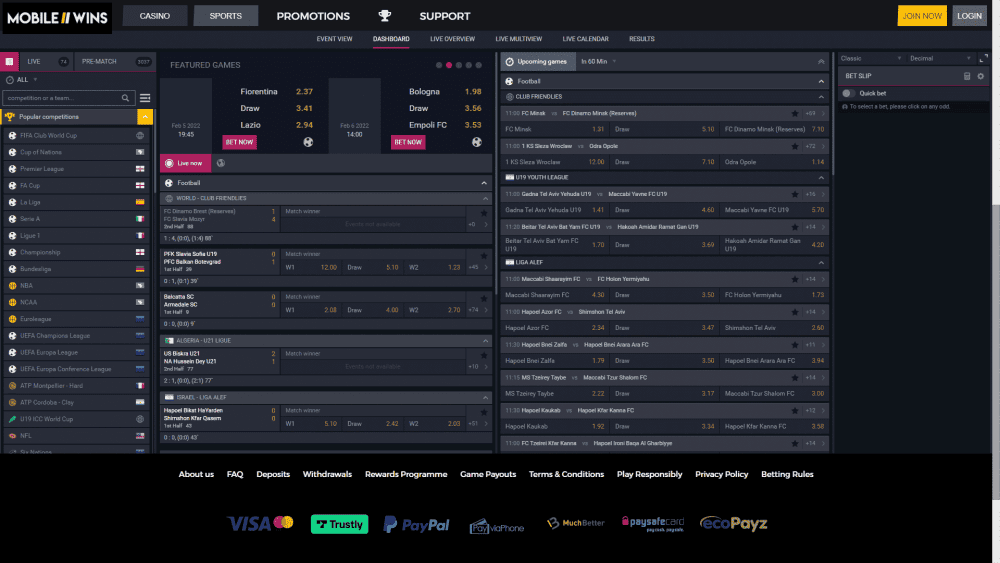The image size is (1000, 563).
Task: Switch to Live Calendar tab
Action: [585, 39]
